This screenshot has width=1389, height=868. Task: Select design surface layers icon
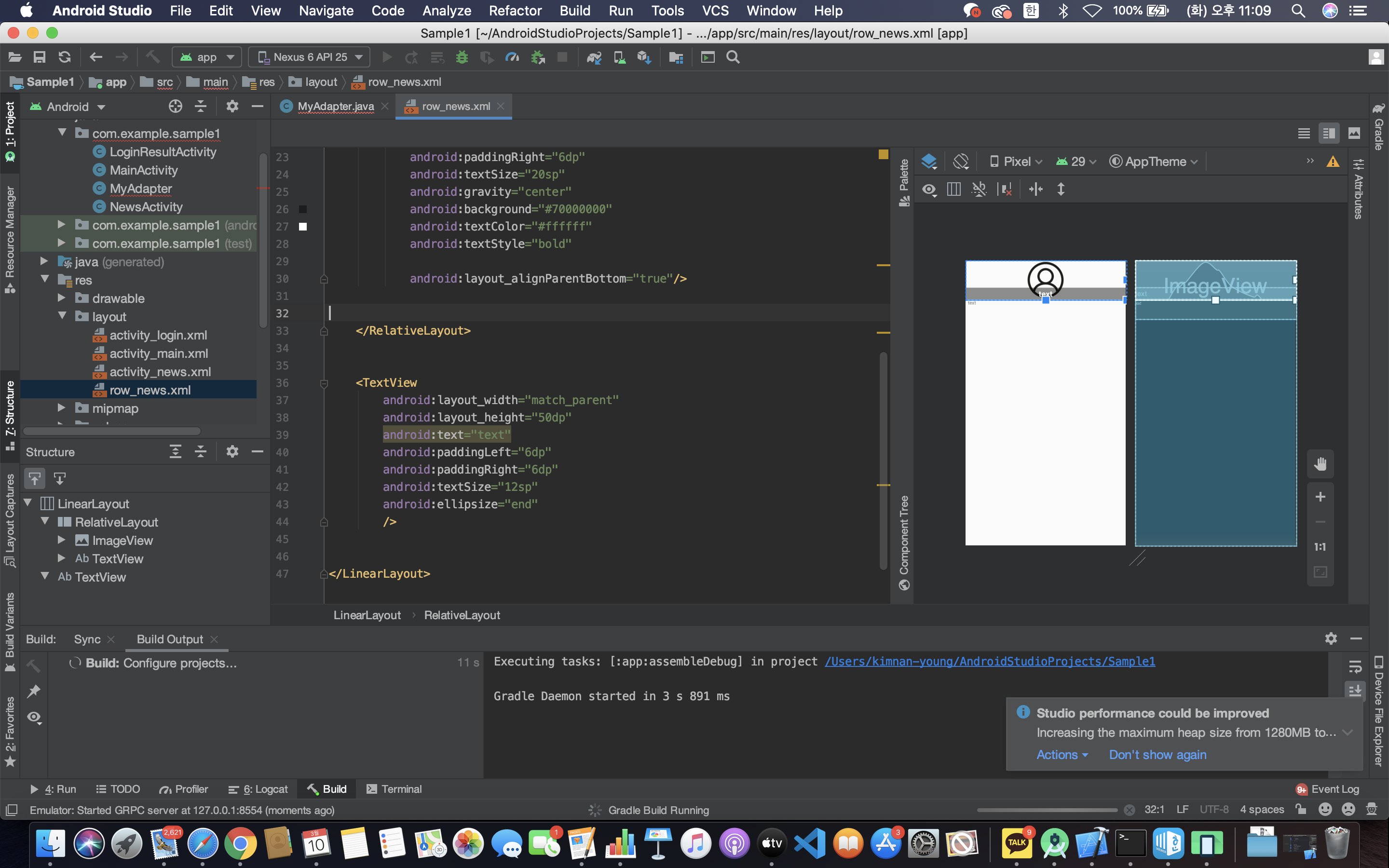click(x=929, y=162)
